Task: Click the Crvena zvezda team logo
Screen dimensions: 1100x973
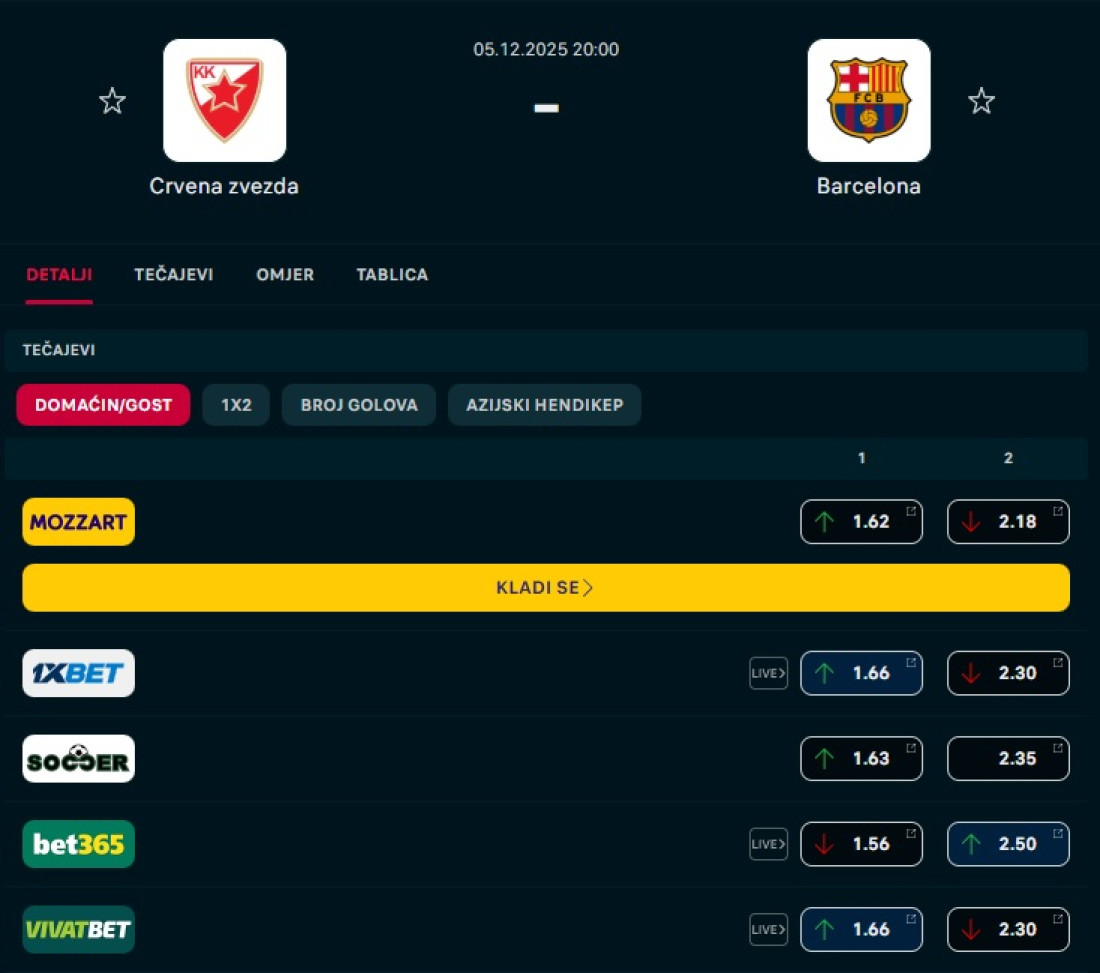Action: tap(225, 101)
